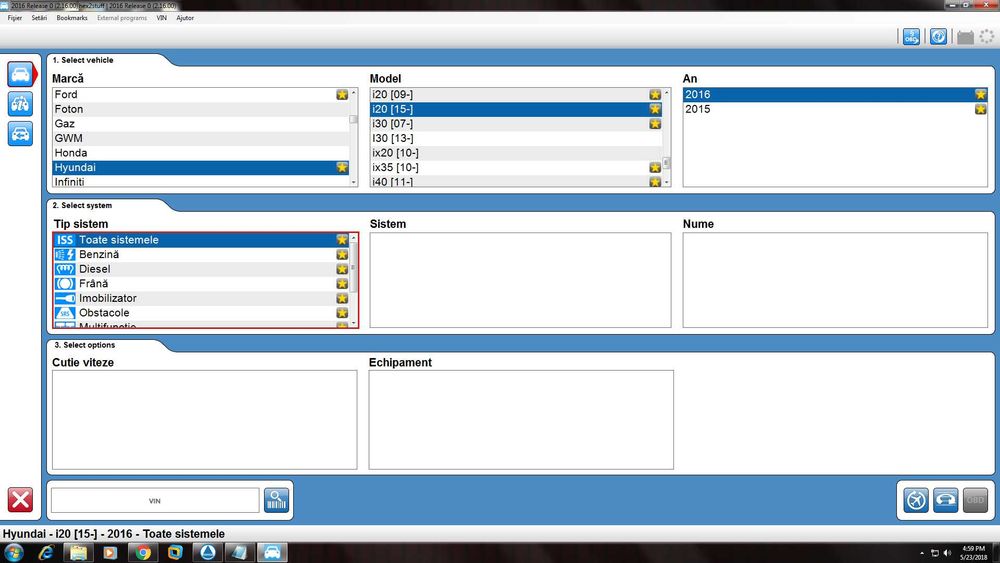
Task: Open Windows Start button
Action: [14, 552]
